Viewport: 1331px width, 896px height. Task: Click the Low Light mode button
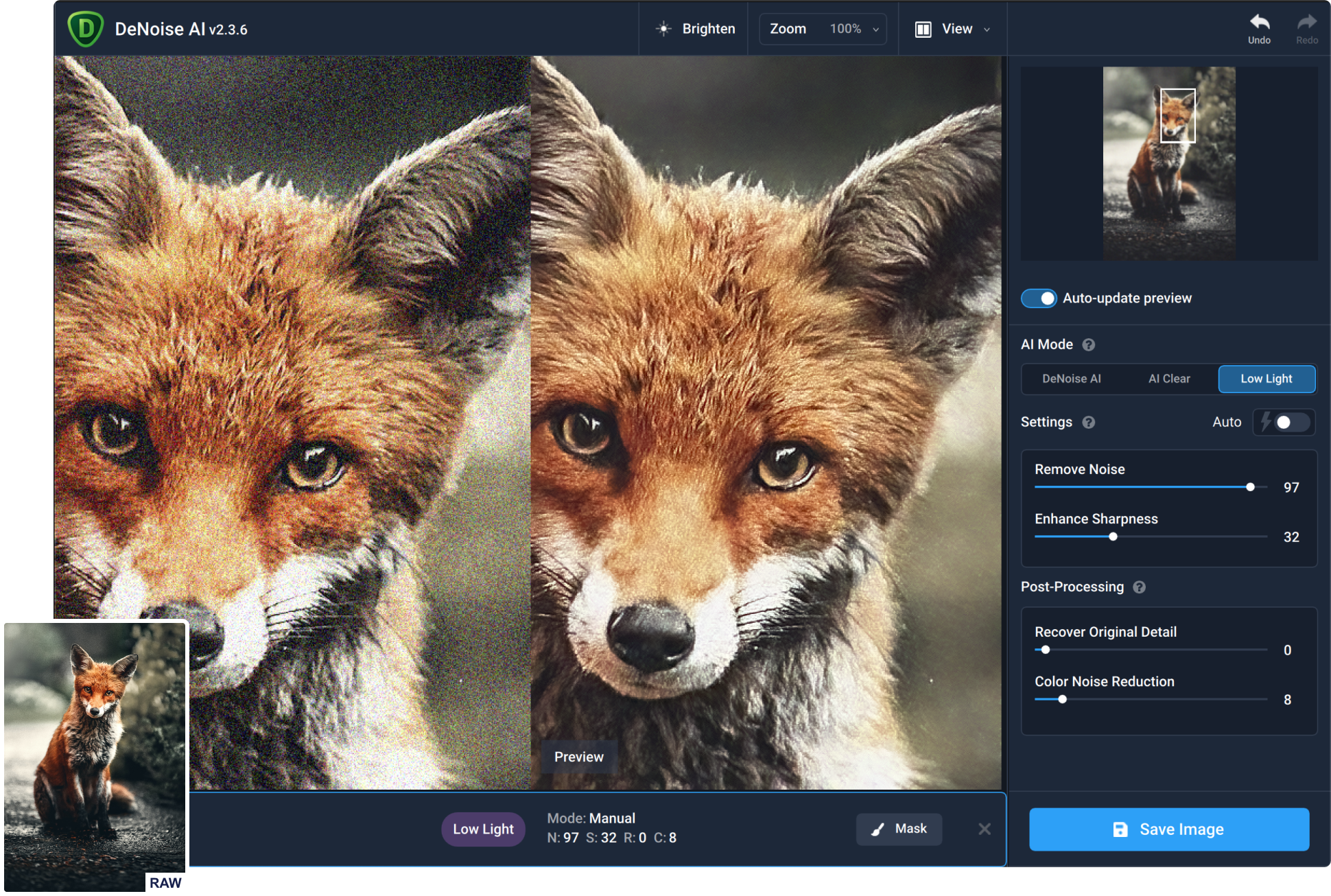click(x=1265, y=378)
